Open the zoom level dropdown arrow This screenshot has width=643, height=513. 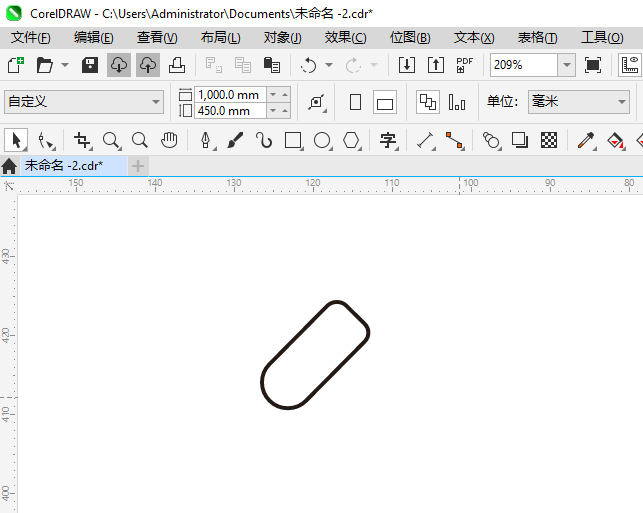click(566, 65)
